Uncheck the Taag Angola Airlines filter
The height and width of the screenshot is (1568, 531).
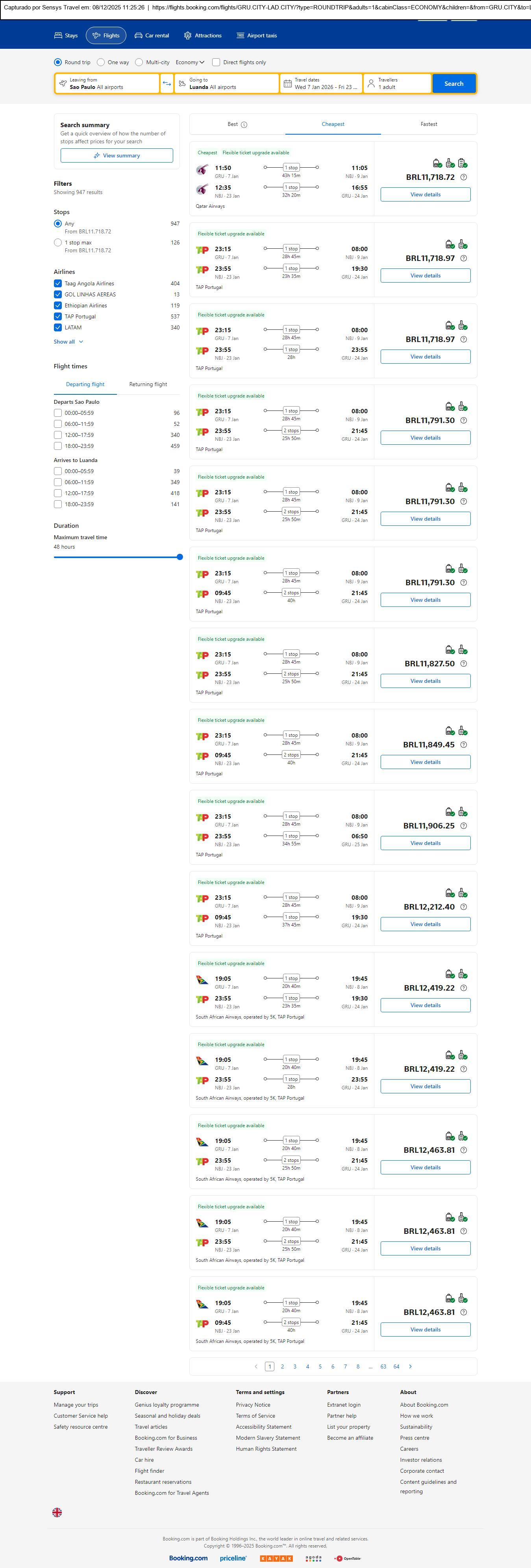pyautogui.click(x=58, y=284)
